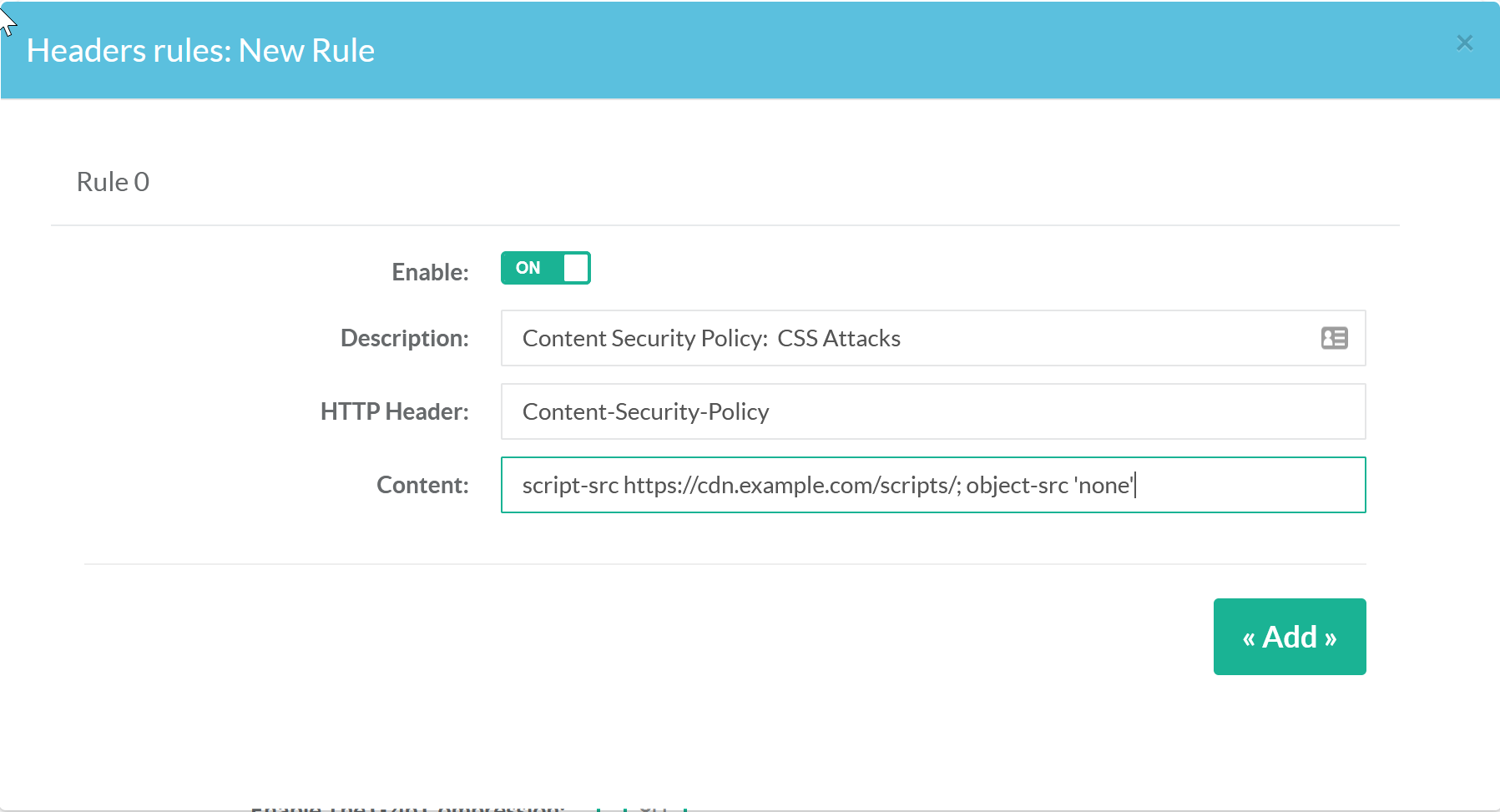1500x812 pixels.
Task: Click the "Headers rules: New Rule" title
Action: pyautogui.click(x=200, y=51)
